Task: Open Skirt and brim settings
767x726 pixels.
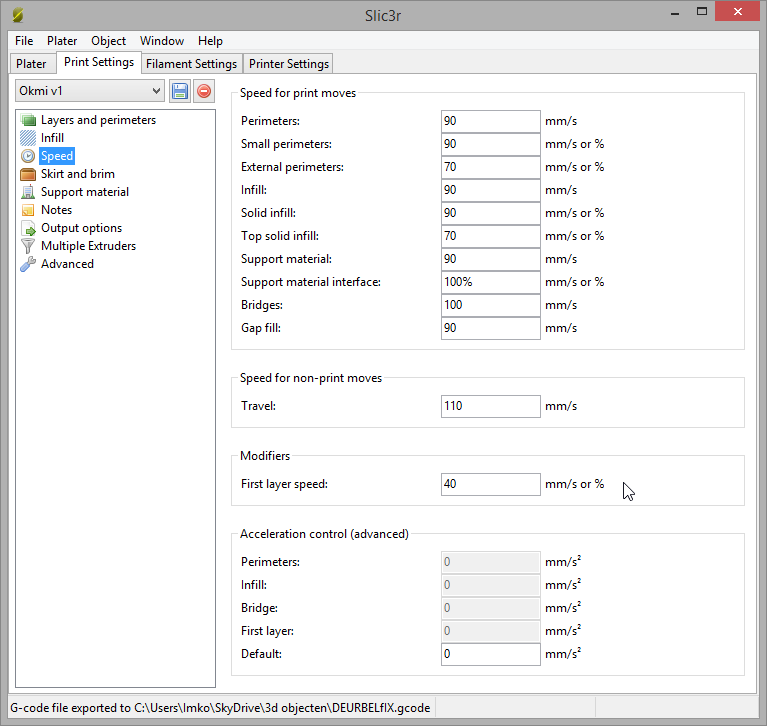Action: click(77, 174)
